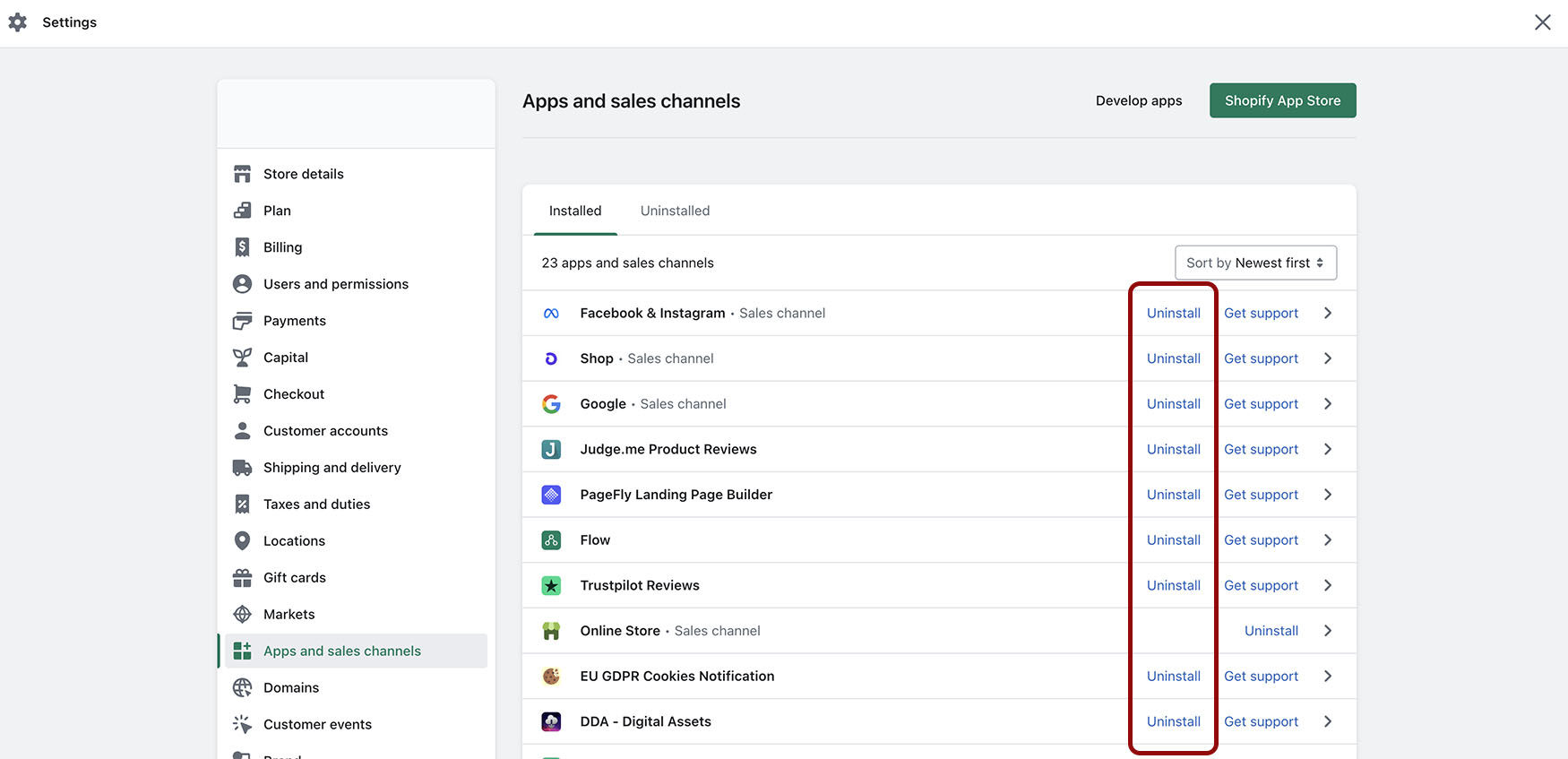Expand the EU GDPR Cookies row chevron

click(1328, 677)
